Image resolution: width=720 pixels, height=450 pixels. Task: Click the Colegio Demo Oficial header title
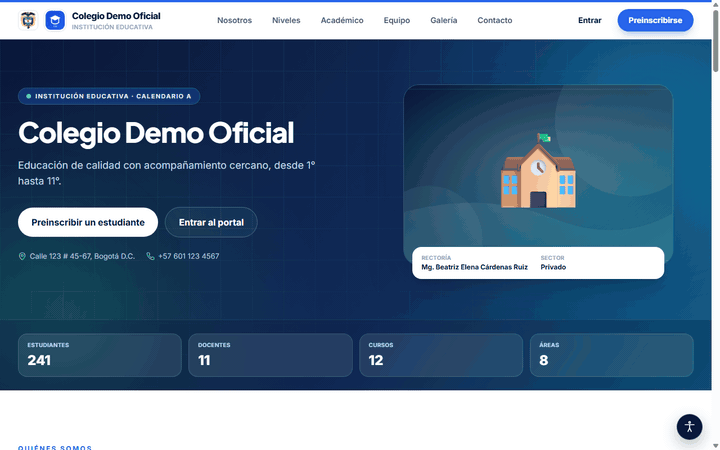point(116,16)
